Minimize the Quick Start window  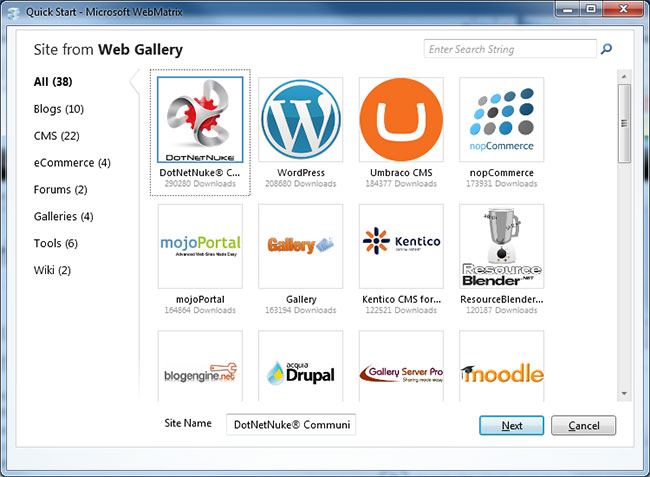pyautogui.click(x=568, y=9)
